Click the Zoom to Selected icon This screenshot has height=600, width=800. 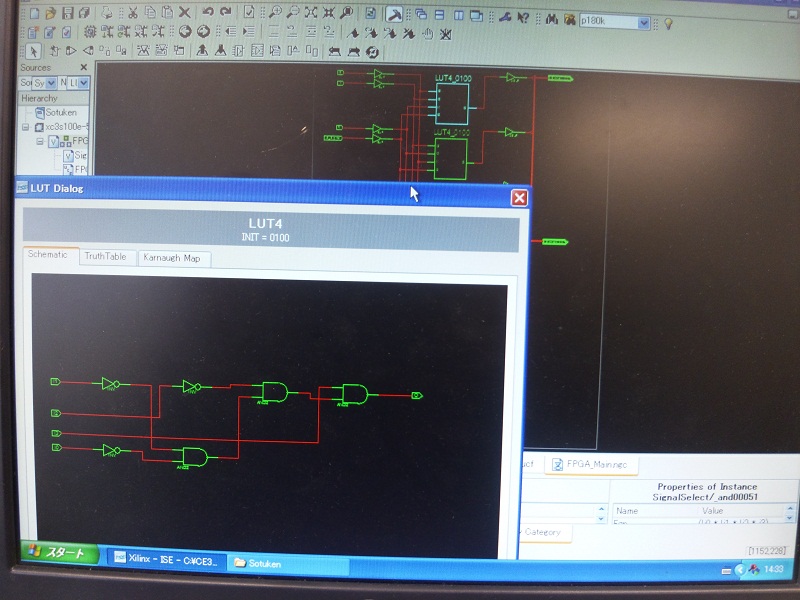click(x=329, y=13)
